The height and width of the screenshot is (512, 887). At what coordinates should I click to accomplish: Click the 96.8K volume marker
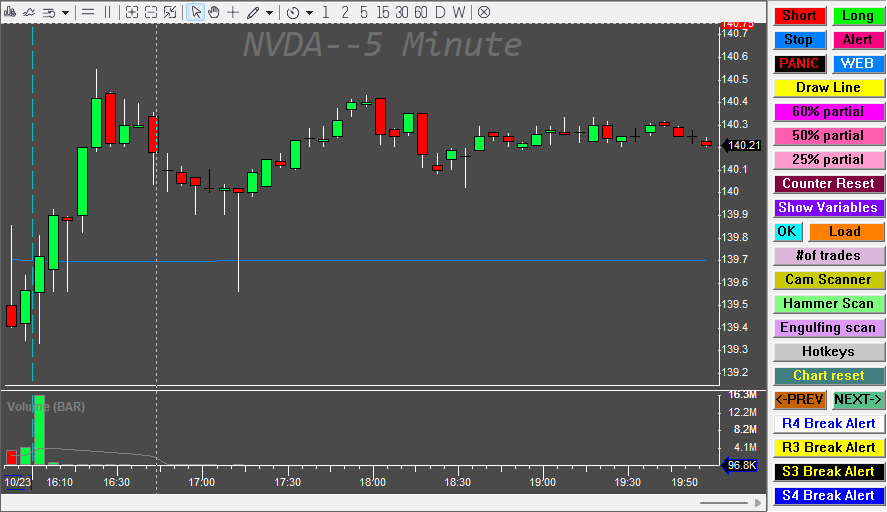coord(740,466)
